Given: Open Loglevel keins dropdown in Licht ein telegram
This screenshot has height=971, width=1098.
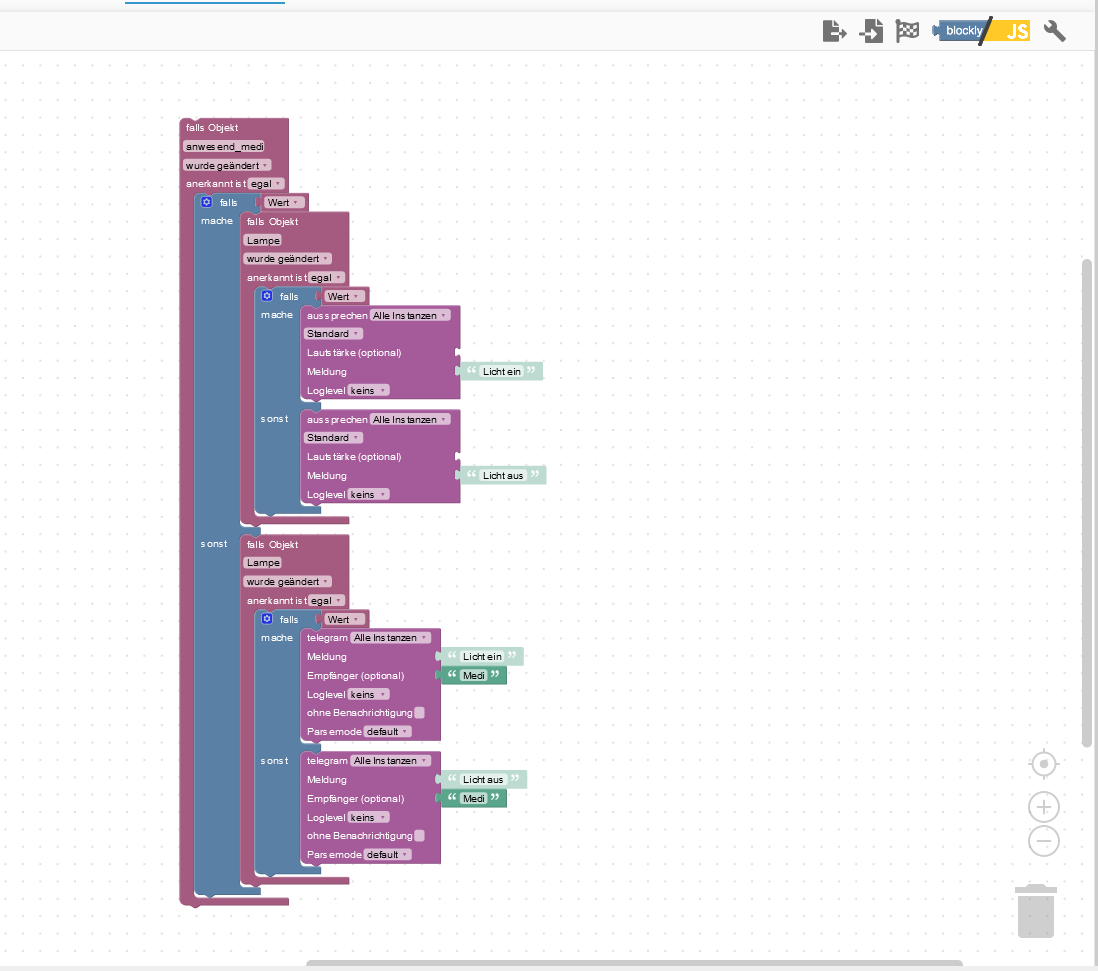Looking at the screenshot, I should tap(368, 694).
